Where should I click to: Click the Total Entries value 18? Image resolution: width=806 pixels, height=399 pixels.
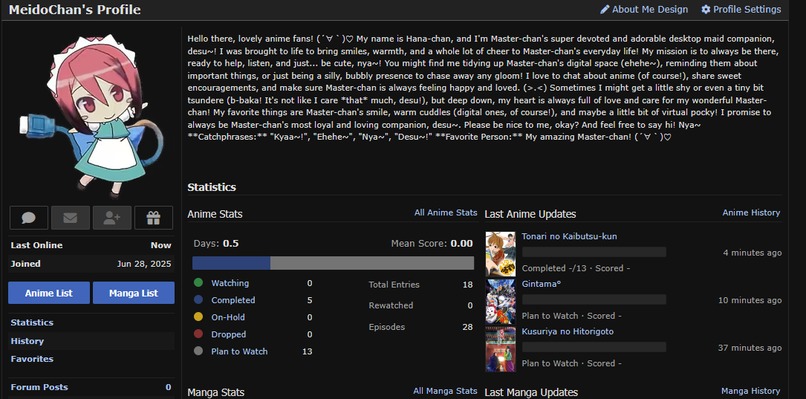click(x=467, y=284)
